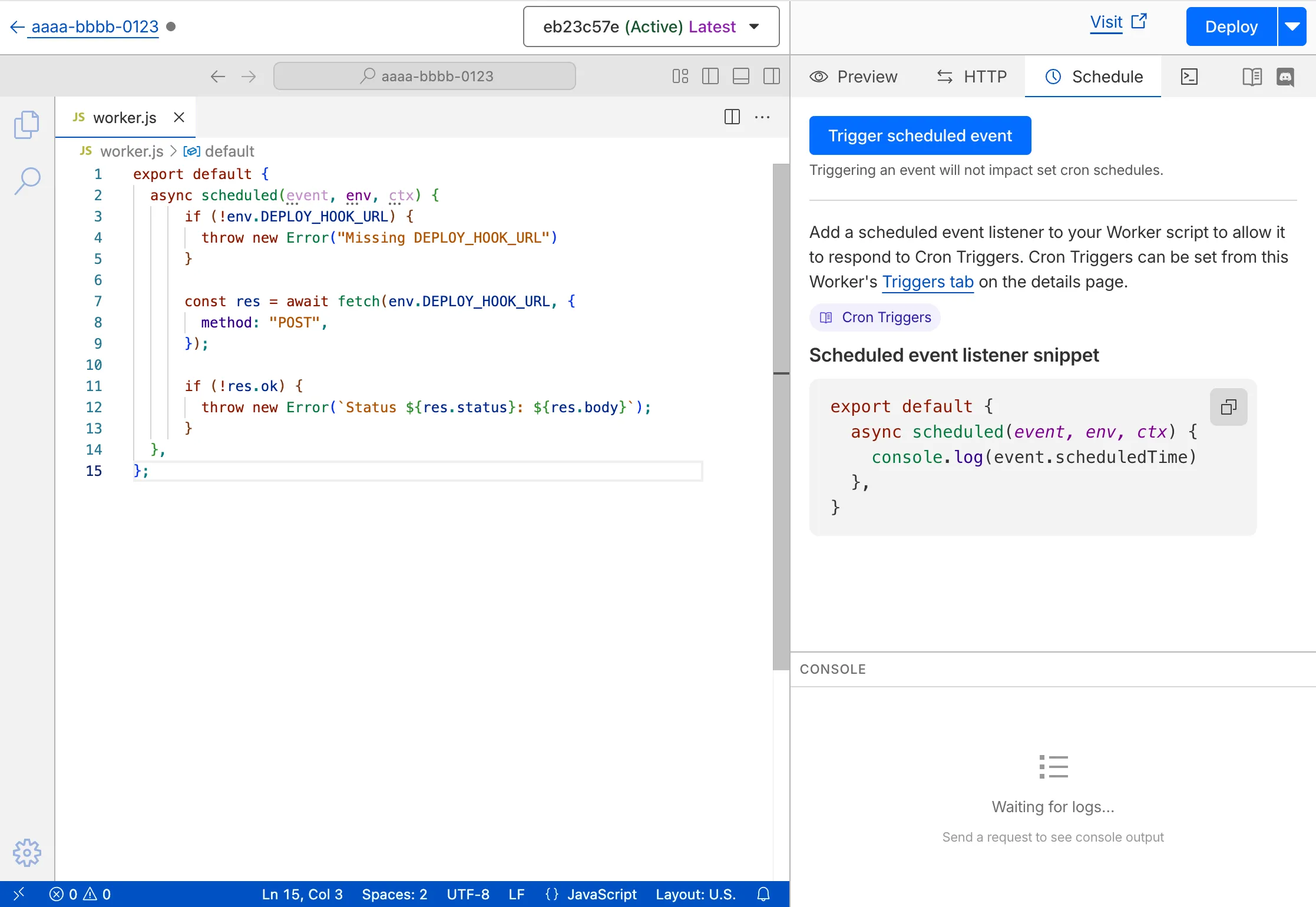Toggle primary sidebar visibility
The image size is (1316, 907).
710,76
